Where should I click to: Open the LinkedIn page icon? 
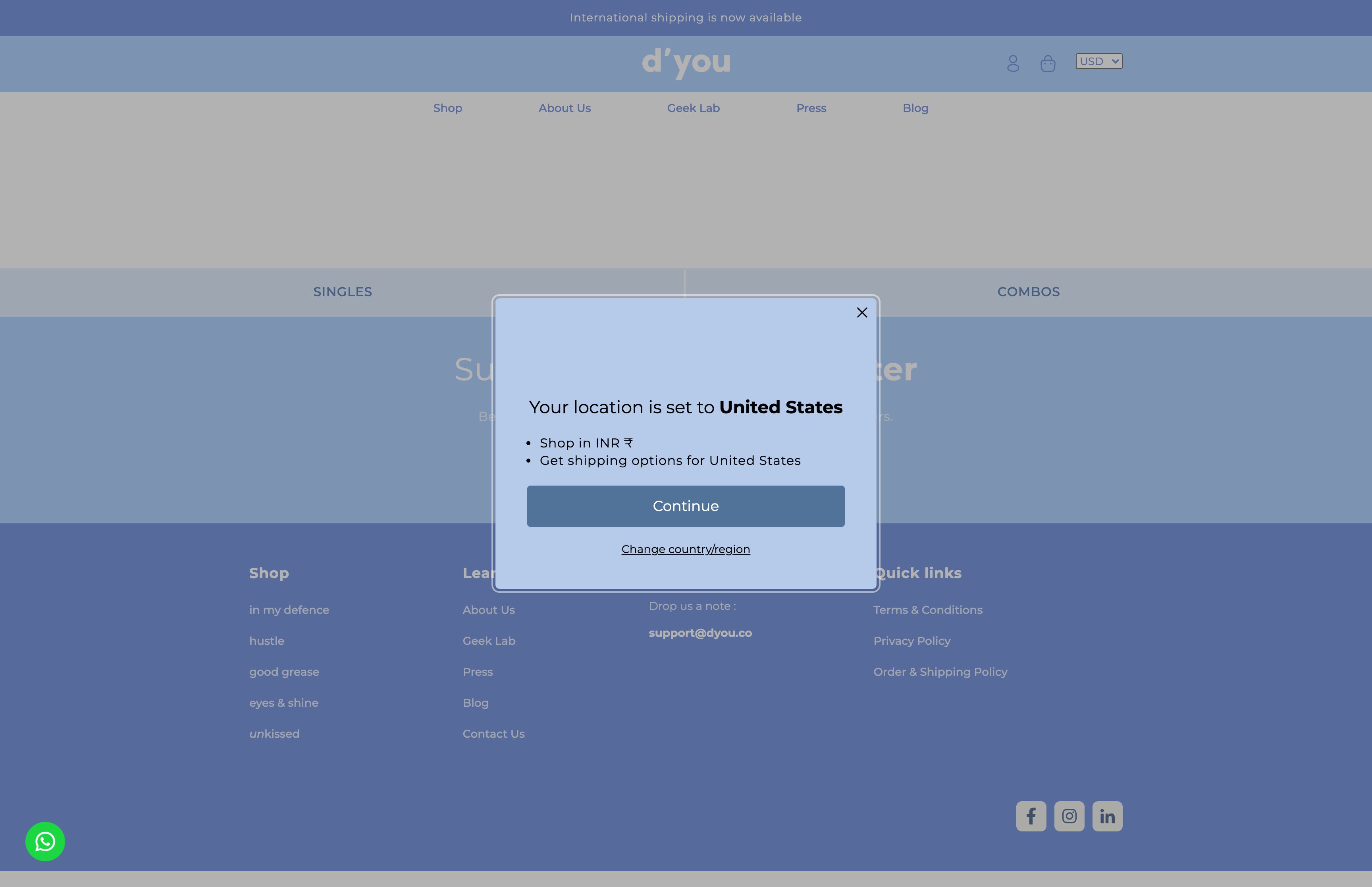tap(1106, 816)
